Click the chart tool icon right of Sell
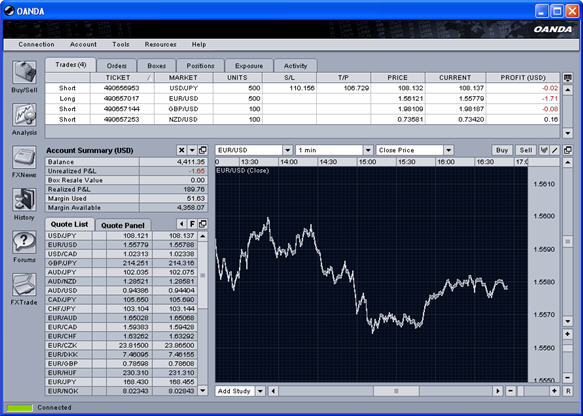 pos(544,150)
